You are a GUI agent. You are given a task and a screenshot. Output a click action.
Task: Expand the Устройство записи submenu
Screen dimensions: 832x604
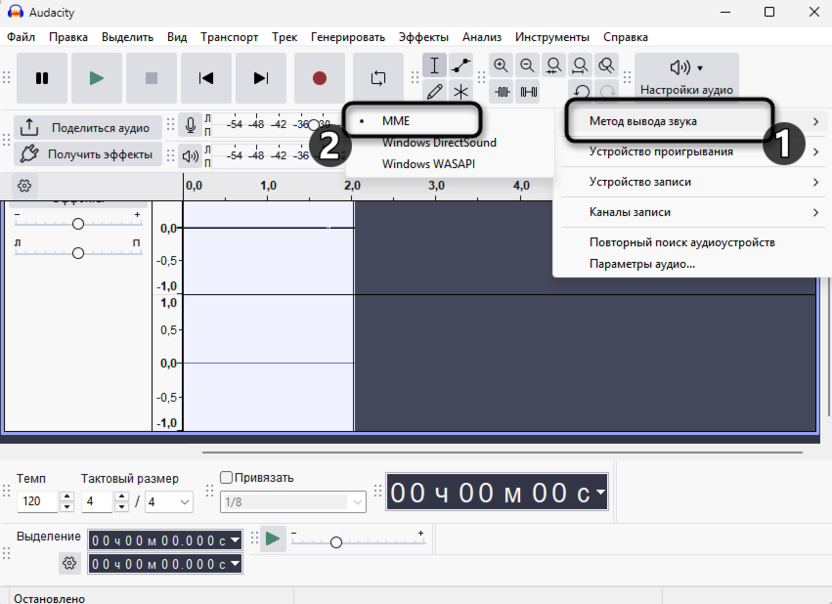pos(640,180)
